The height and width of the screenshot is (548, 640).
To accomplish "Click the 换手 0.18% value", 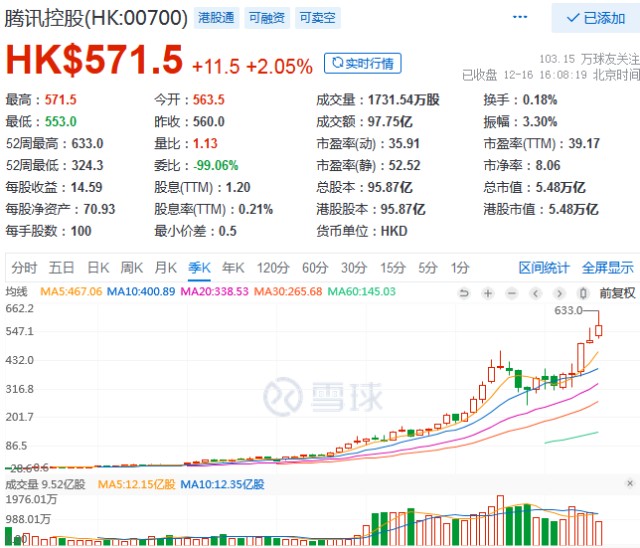I will click(540, 100).
